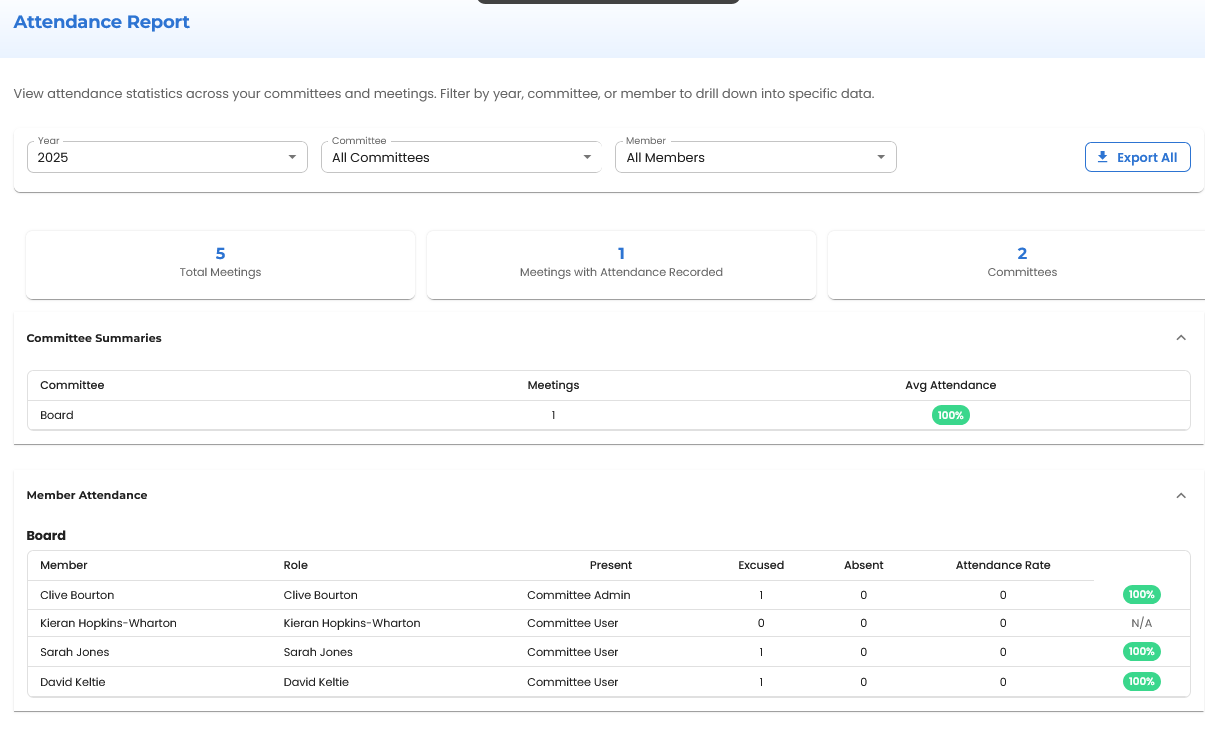
Task: Open the Year dropdown arrow
Action: pyautogui.click(x=293, y=157)
